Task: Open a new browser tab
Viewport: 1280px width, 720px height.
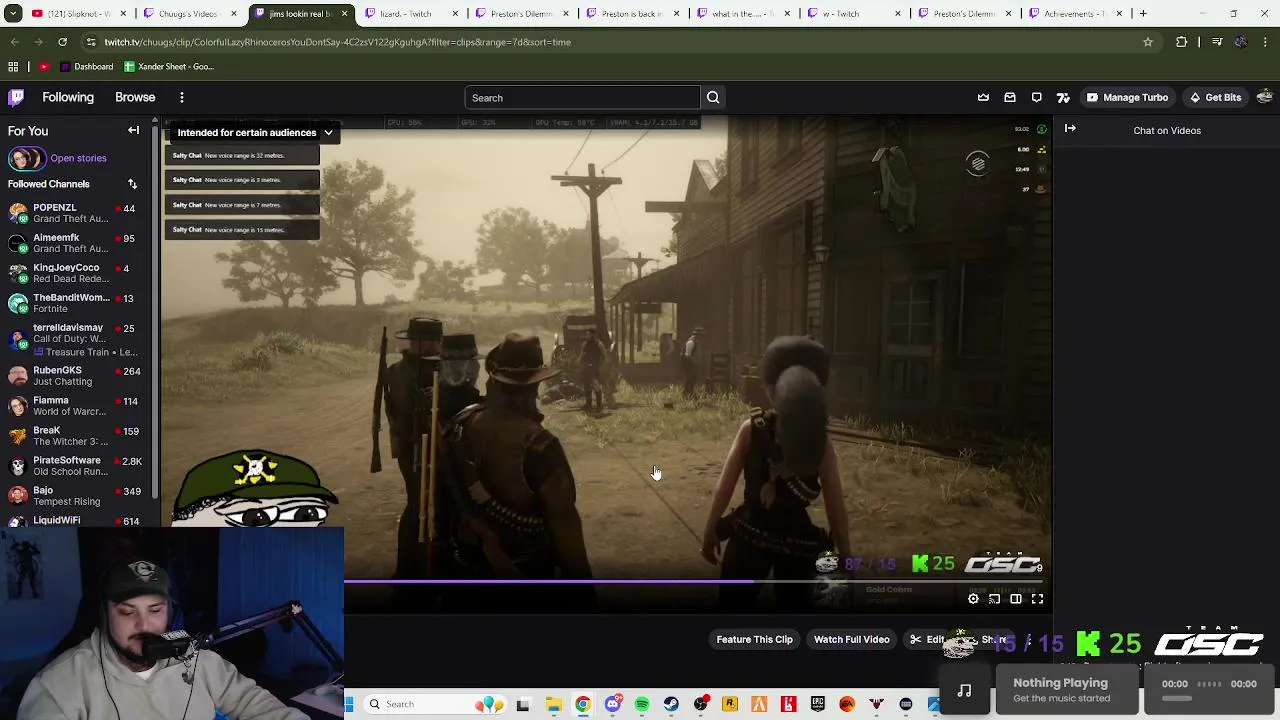Action: (x=1143, y=14)
